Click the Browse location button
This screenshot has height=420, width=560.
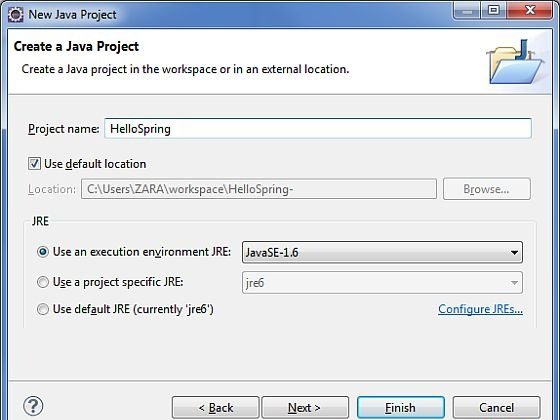487,189
